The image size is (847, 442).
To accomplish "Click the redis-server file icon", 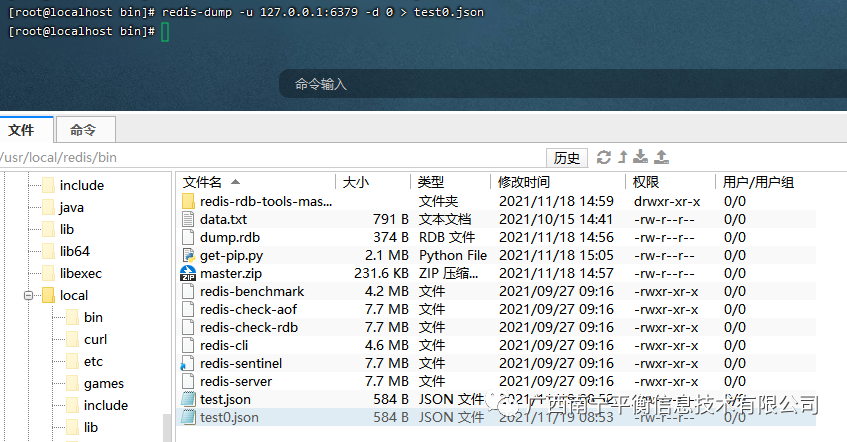I will [x=188, y=381].
